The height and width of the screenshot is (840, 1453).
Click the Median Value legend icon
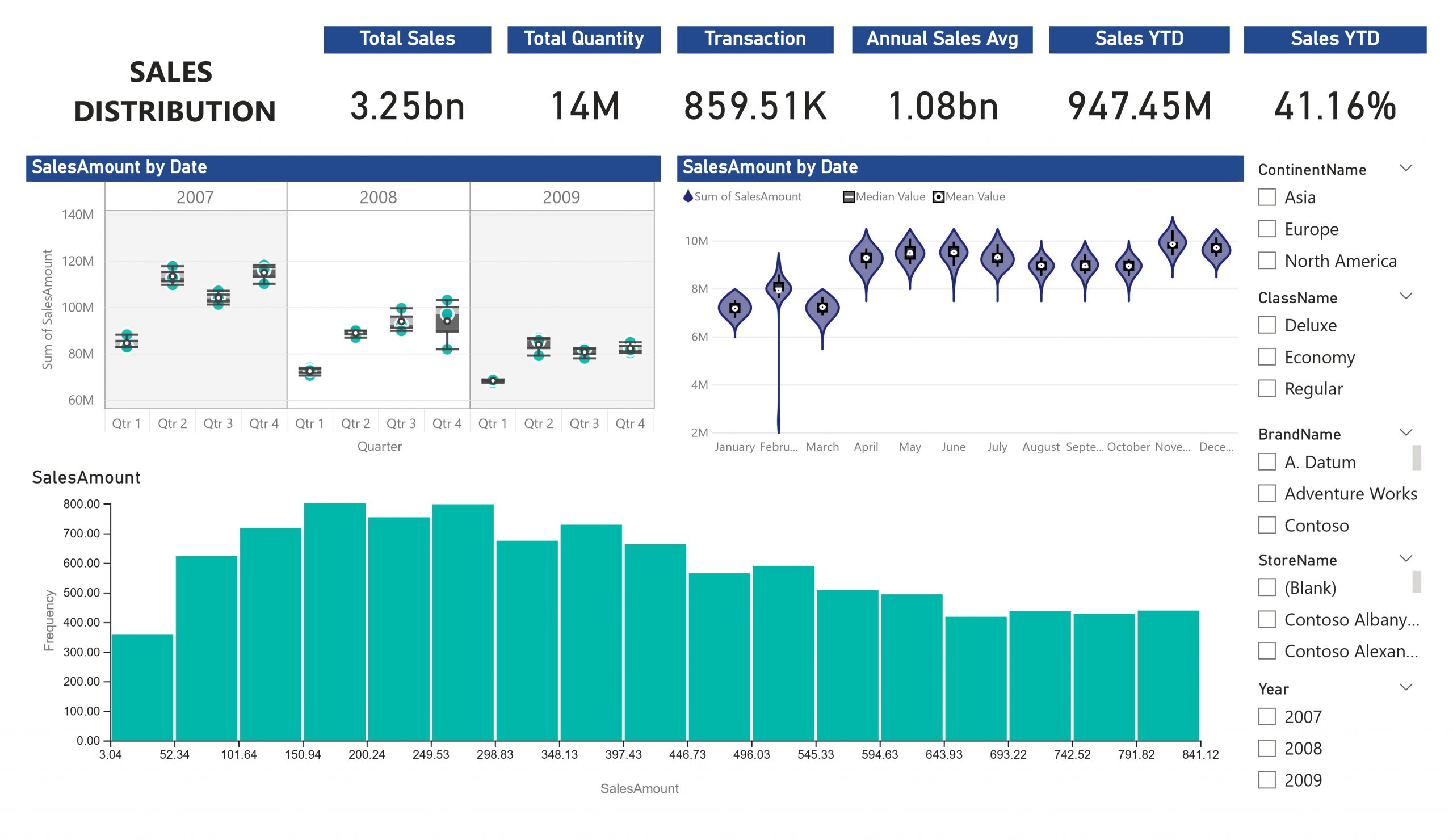point(848,197)
